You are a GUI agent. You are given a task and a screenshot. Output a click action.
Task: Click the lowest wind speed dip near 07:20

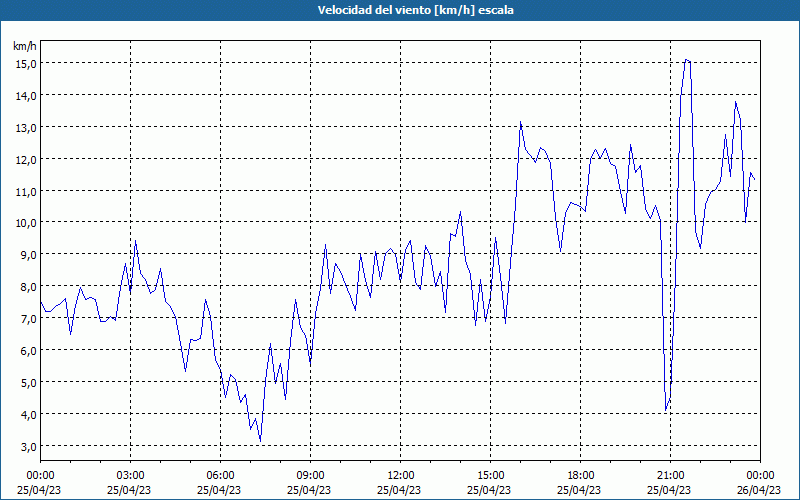[260, 441]
